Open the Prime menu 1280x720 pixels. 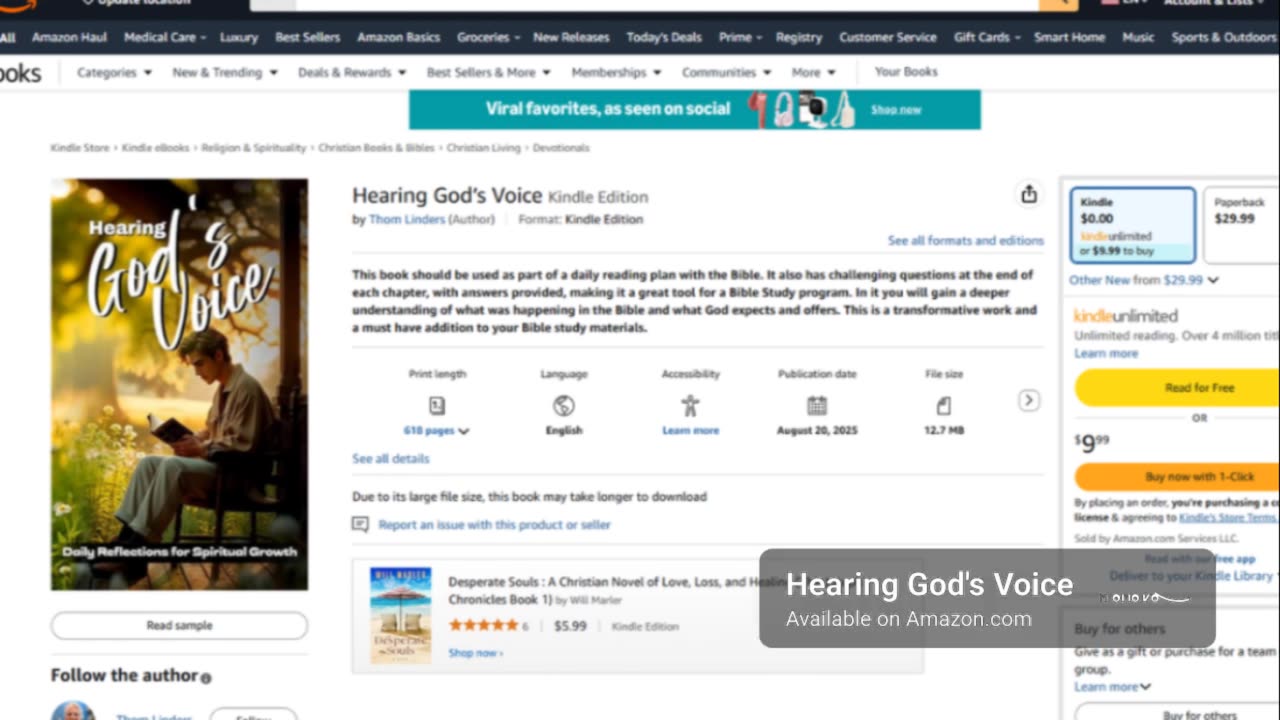click(740, 37)
